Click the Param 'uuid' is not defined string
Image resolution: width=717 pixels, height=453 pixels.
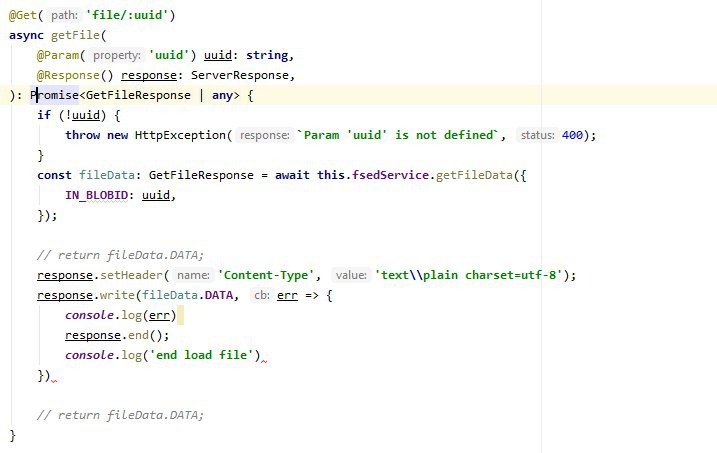click(397, 135)
